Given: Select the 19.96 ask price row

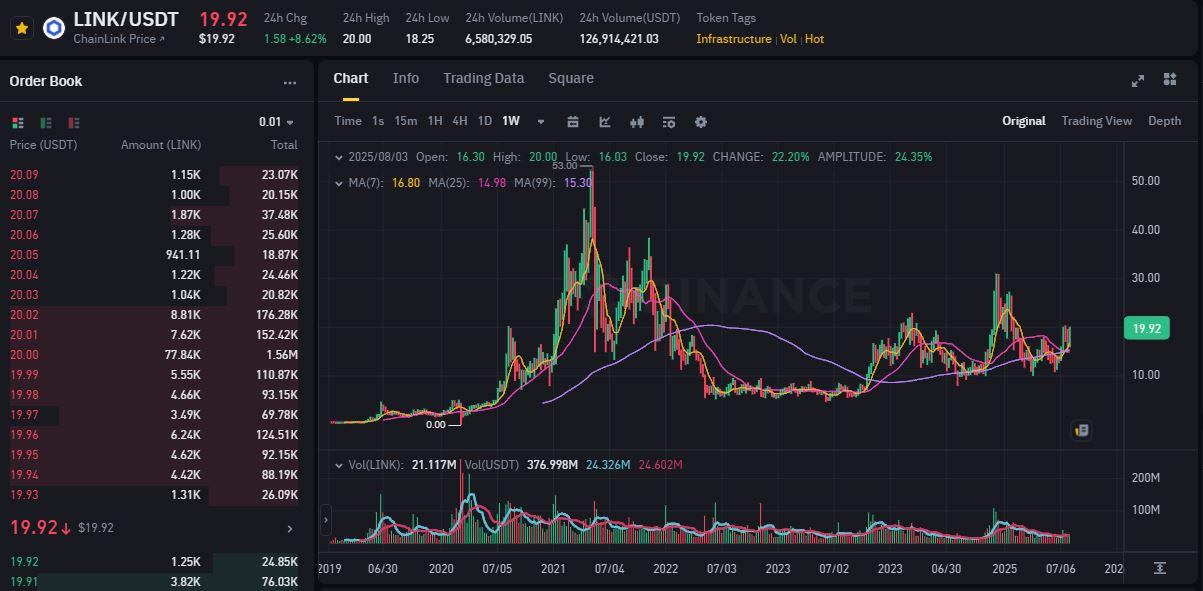Looking at the screenshot, I should pos(154,435).
